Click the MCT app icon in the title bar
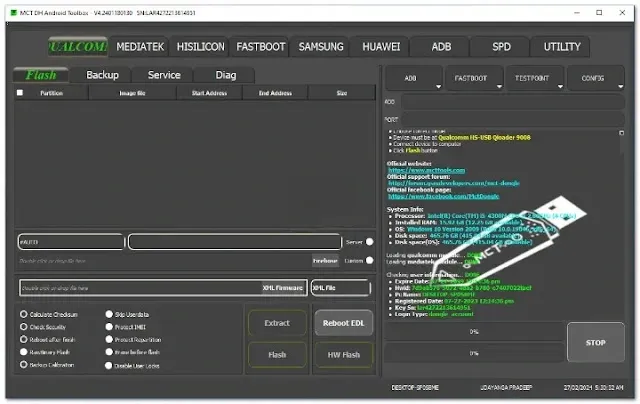The width and height of the screenshot is (640, 404). pos(14,13)
